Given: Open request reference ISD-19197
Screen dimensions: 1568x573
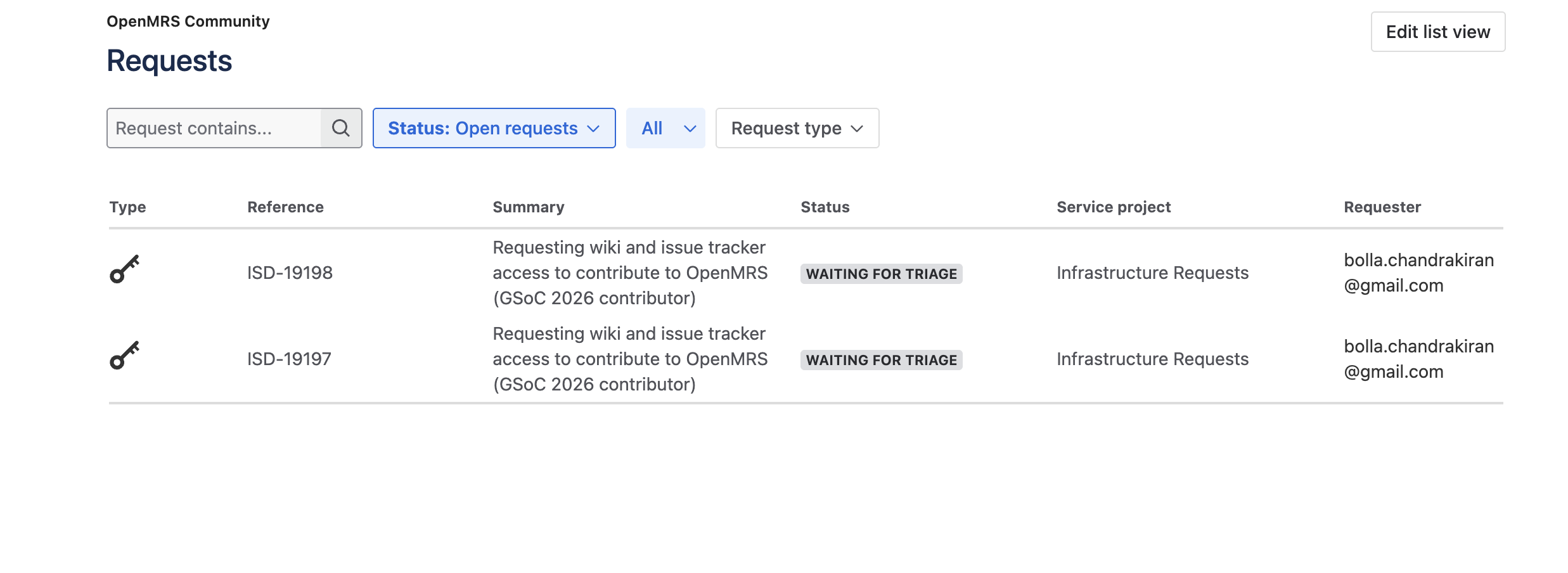Looking at the screenshot, I should pyautogui.click(x=289, y=359).
